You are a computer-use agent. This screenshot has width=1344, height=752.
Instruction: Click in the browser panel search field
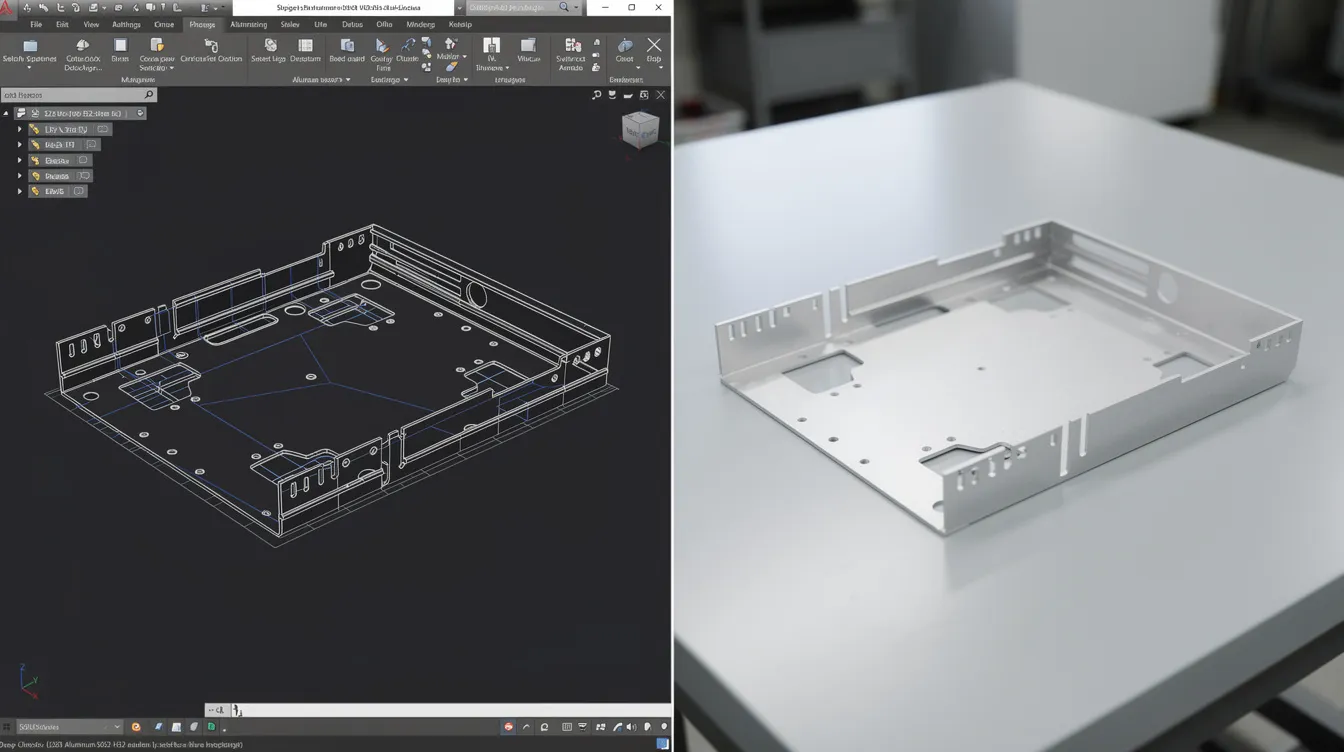[x=79, y=95]
